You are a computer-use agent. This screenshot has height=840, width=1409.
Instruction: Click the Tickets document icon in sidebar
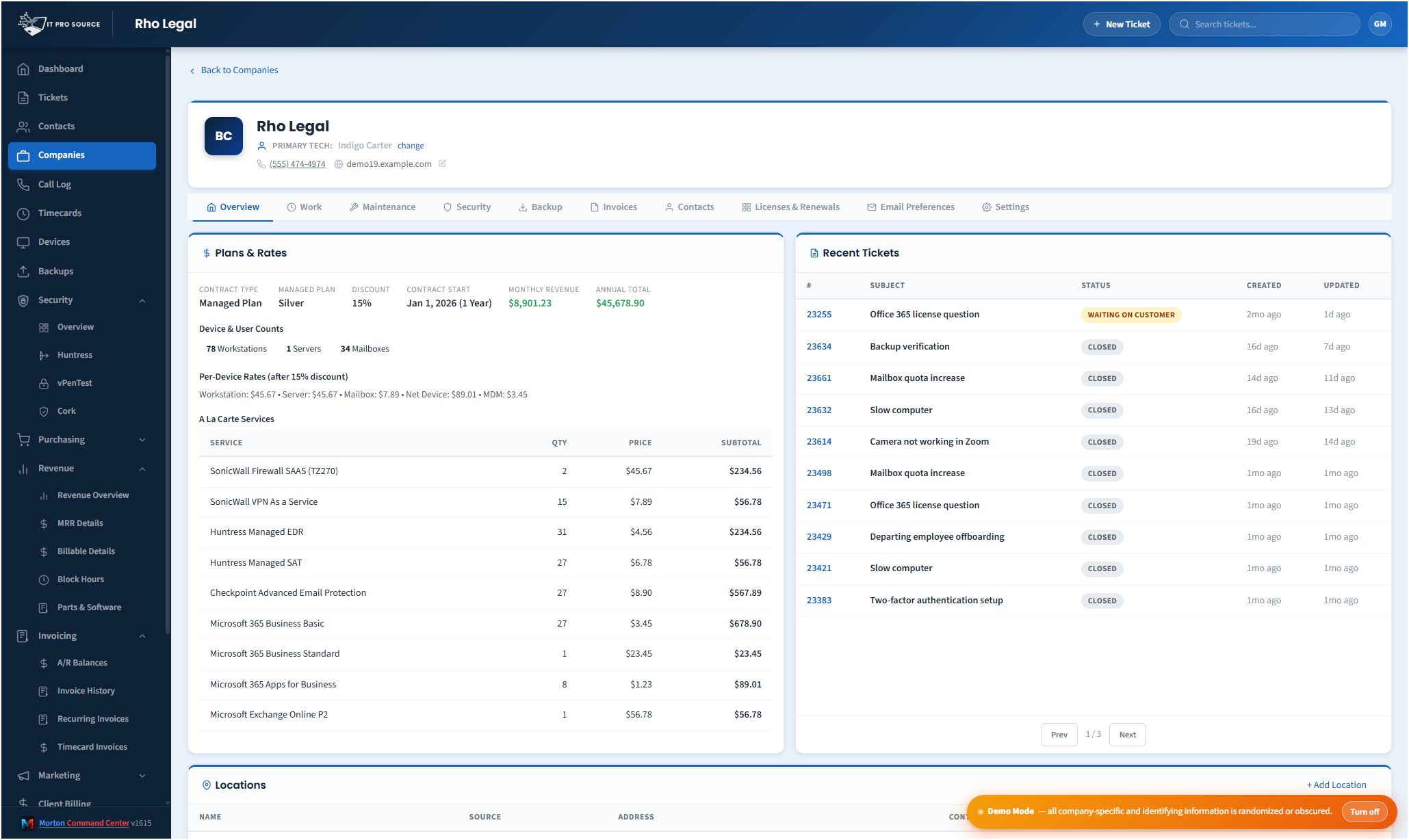point(23,98)
